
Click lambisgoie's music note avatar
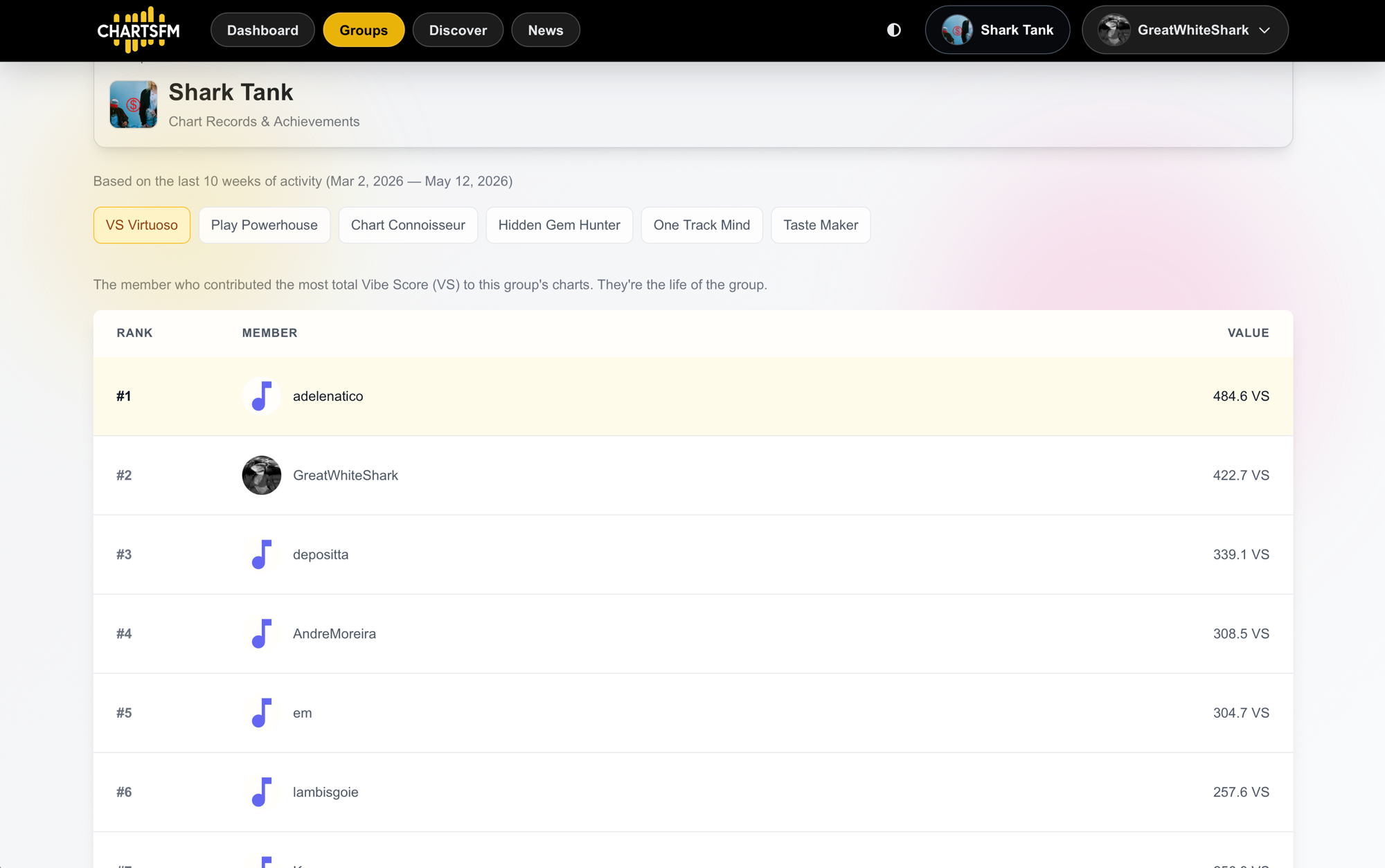point(262,792)
